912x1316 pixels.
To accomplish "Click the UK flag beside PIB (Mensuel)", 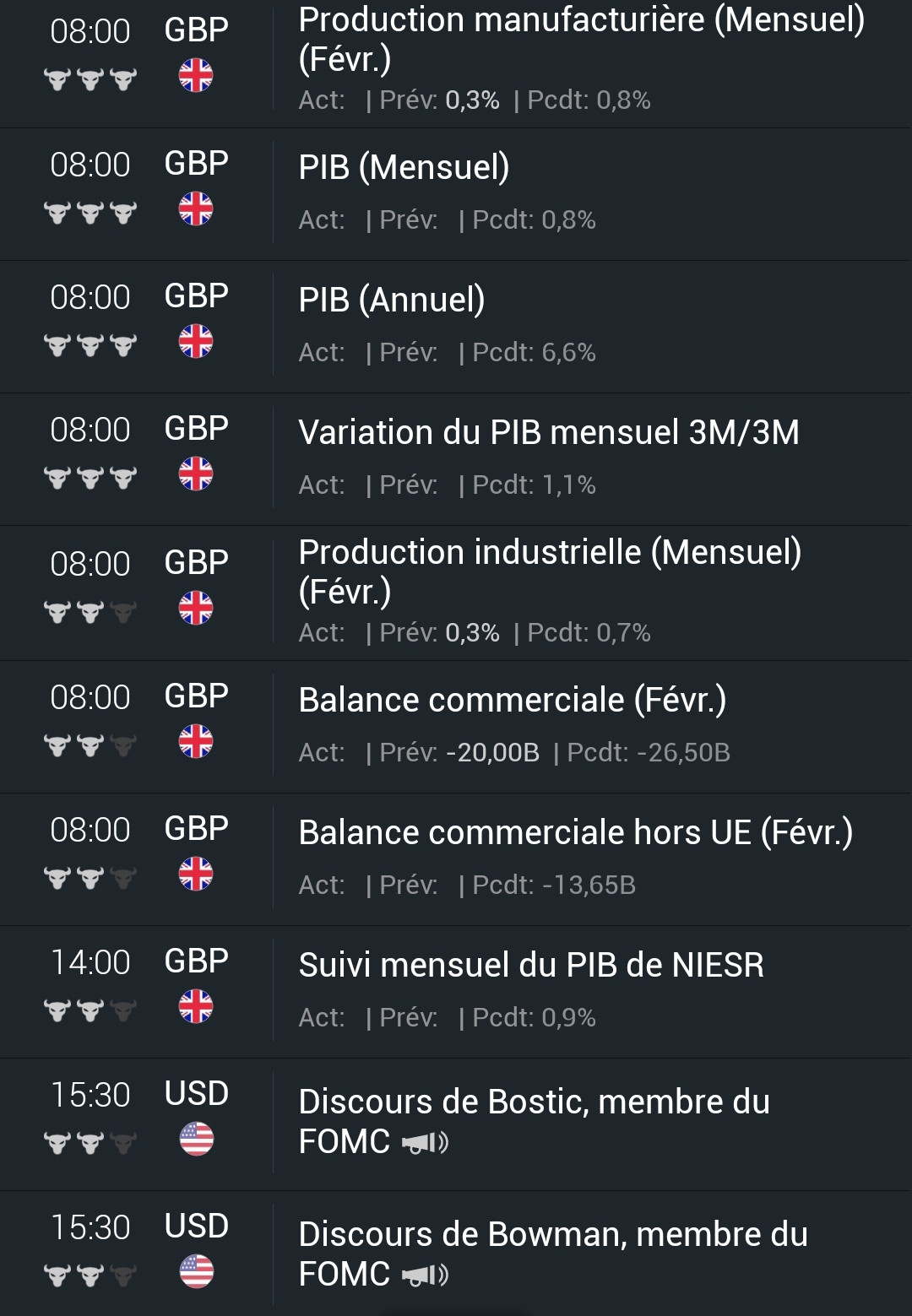I will [196, 209].
